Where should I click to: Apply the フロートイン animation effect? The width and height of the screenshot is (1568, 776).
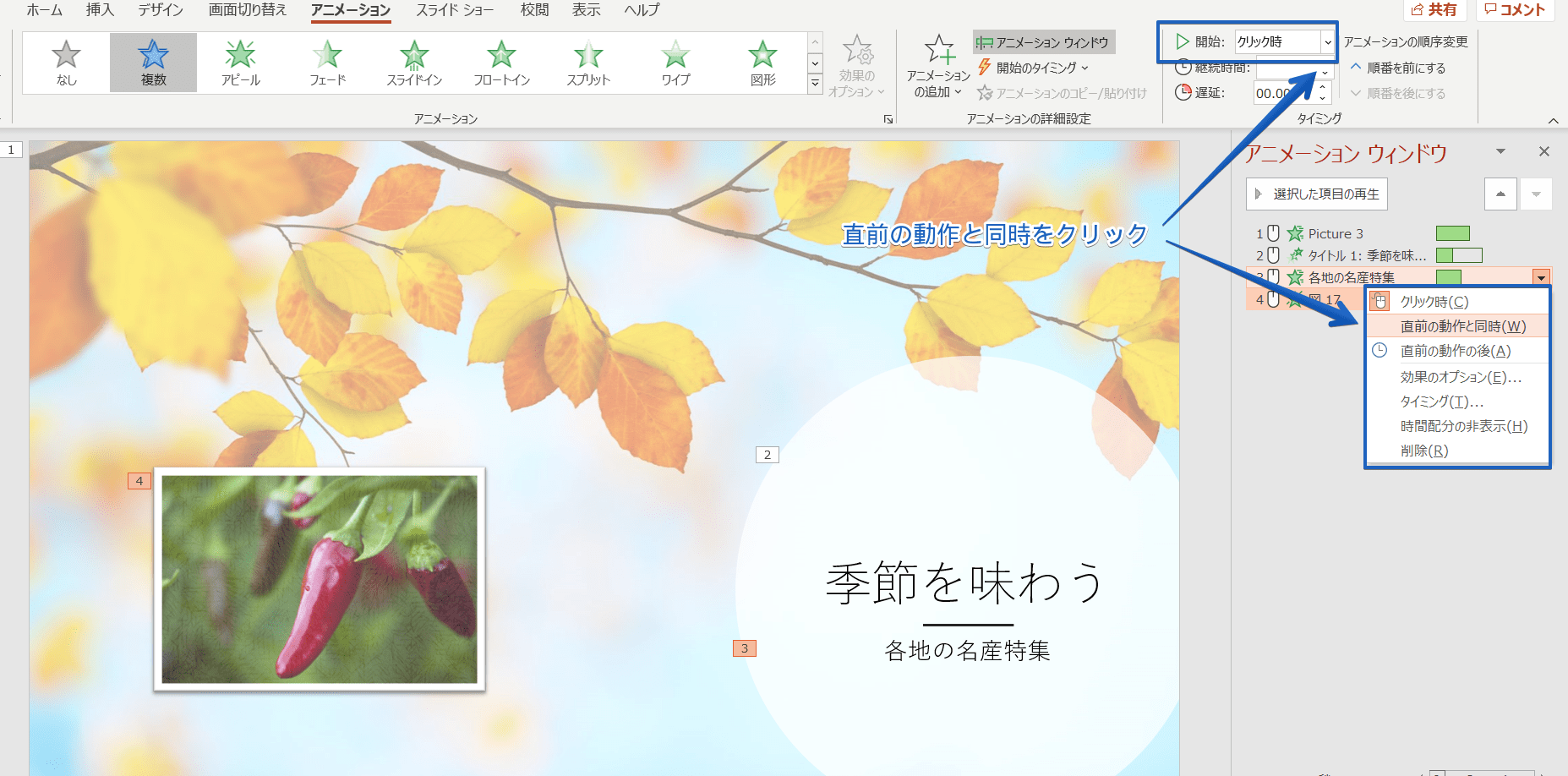pyautogui.click(x=501, y=63)
